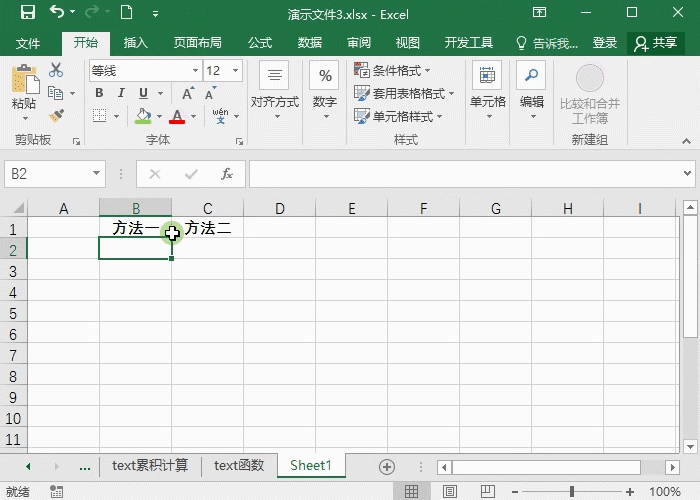Viewport: 700px width, 500px height.
Task: Go to the 数据 tab
Action: pyautogui.click(x=309, y=43)
